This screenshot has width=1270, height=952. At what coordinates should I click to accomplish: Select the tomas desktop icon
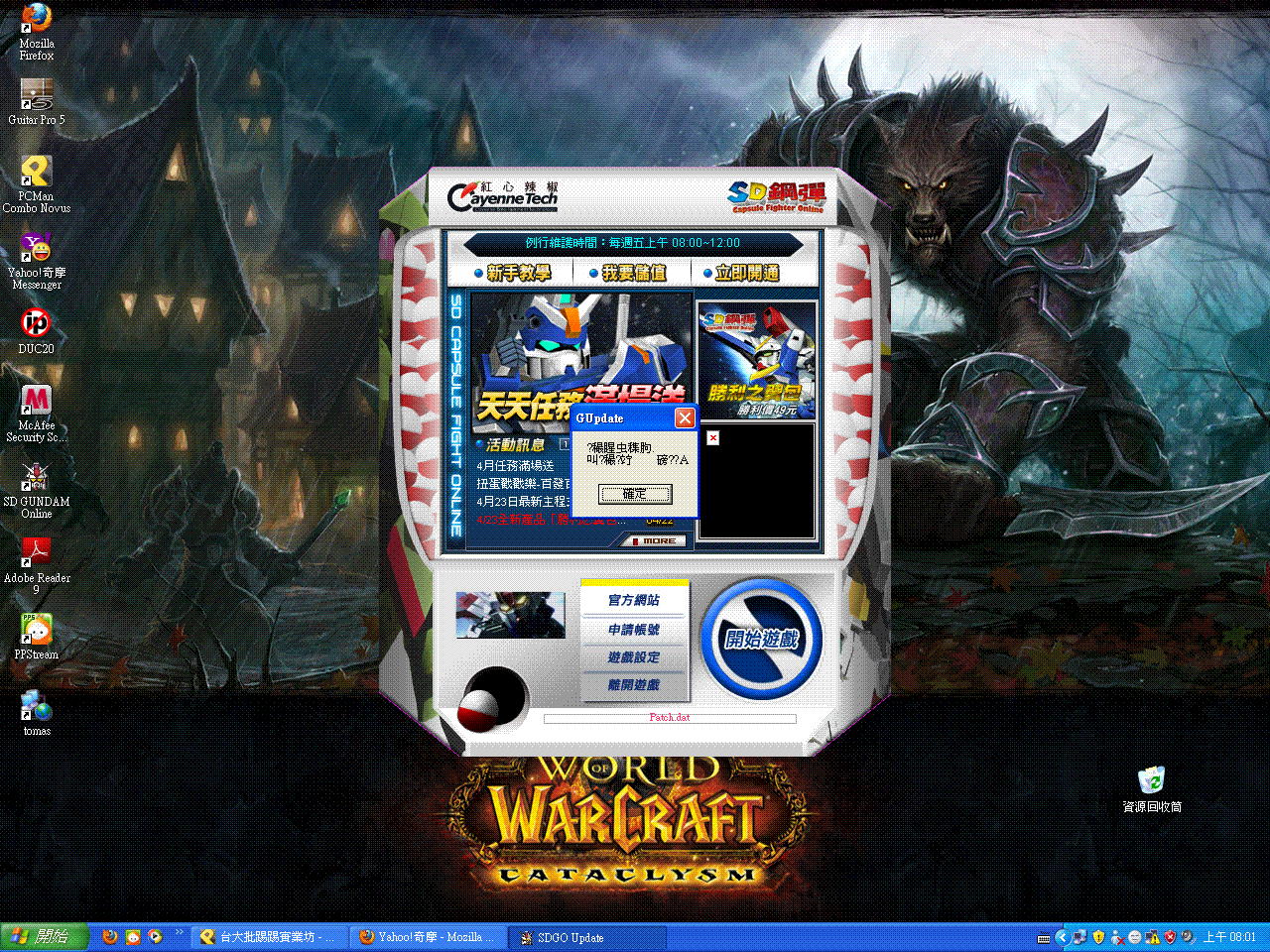(37, 713)
